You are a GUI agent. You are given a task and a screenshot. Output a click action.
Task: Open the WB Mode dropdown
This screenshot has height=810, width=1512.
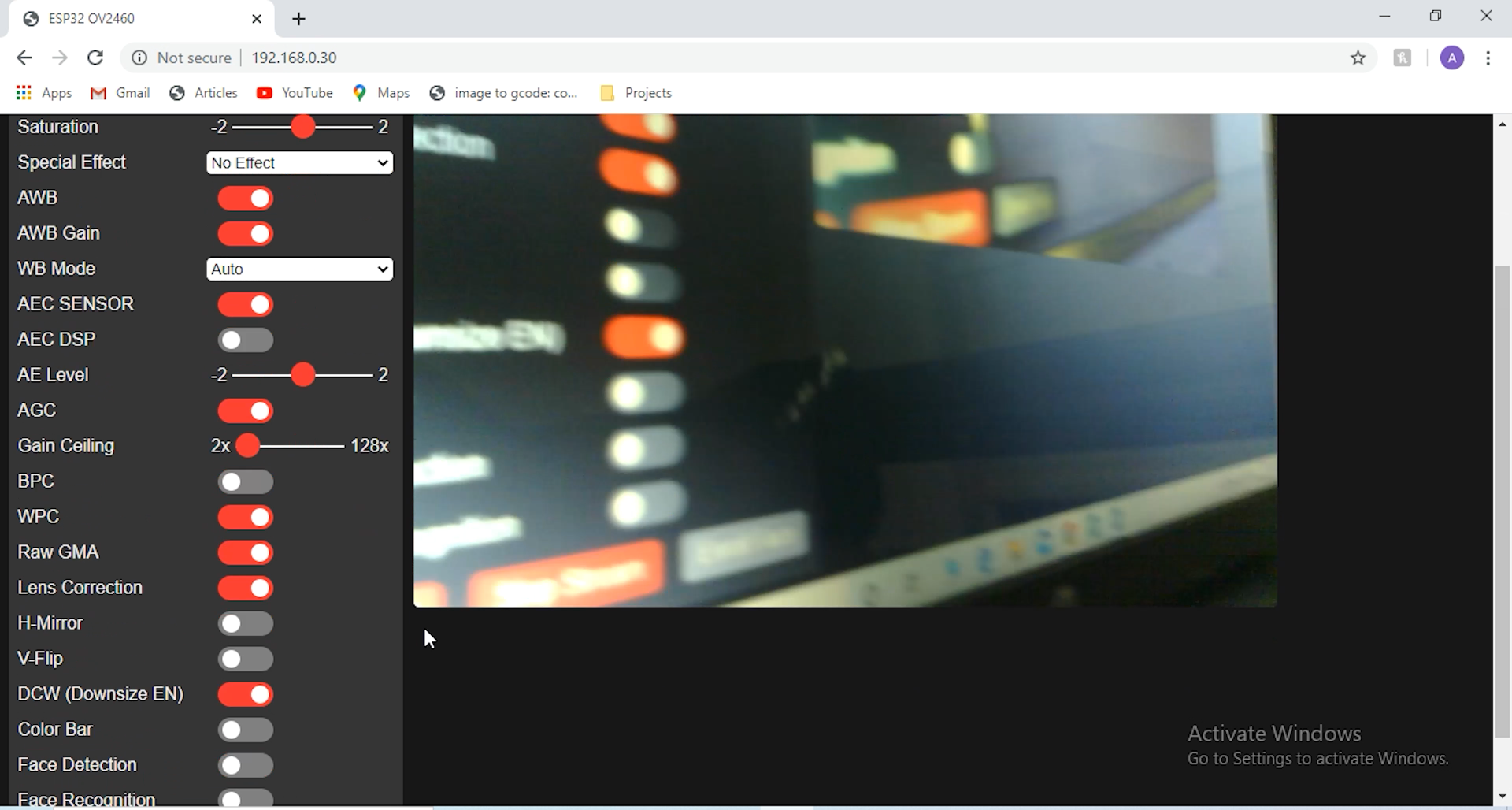click(x=299, y=269)
